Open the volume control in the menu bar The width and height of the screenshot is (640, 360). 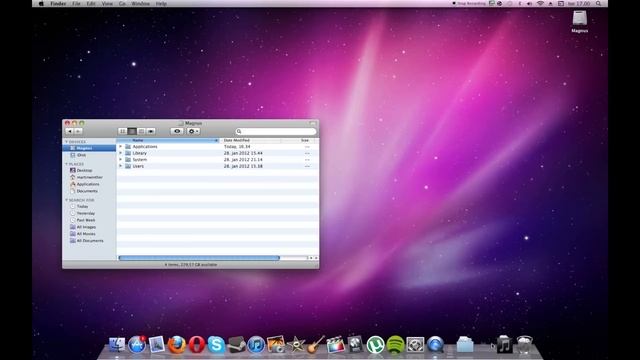pyautogui.click(x=529, y=4)
